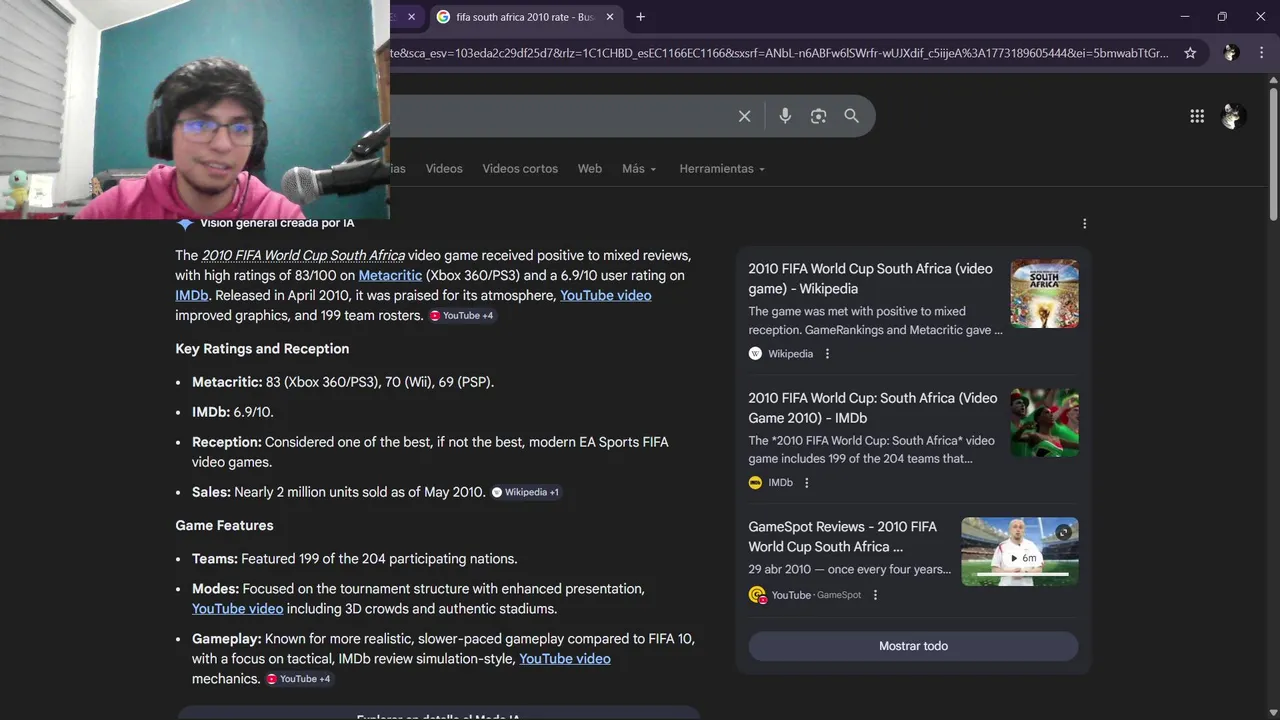The width and height of the screenshot is (1280, 720).
Task: Click the 2010 FIFA World Cup South Africa italic title
Action: click(303, 256)
